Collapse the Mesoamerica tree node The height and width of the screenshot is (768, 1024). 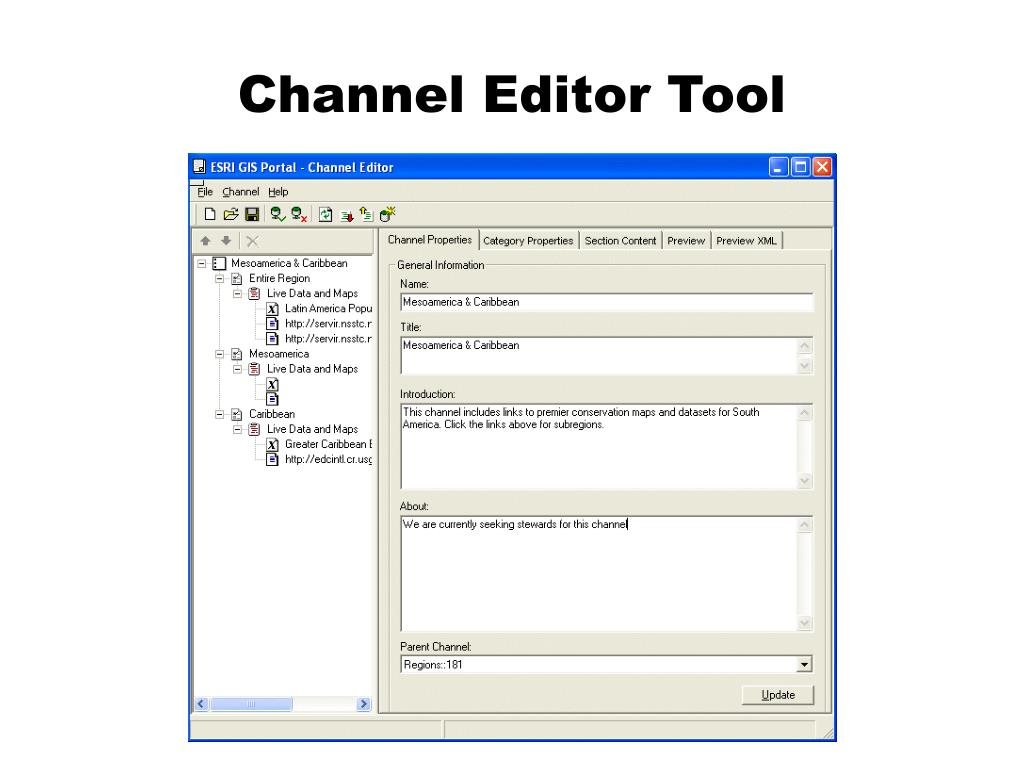tap(220, 354)
